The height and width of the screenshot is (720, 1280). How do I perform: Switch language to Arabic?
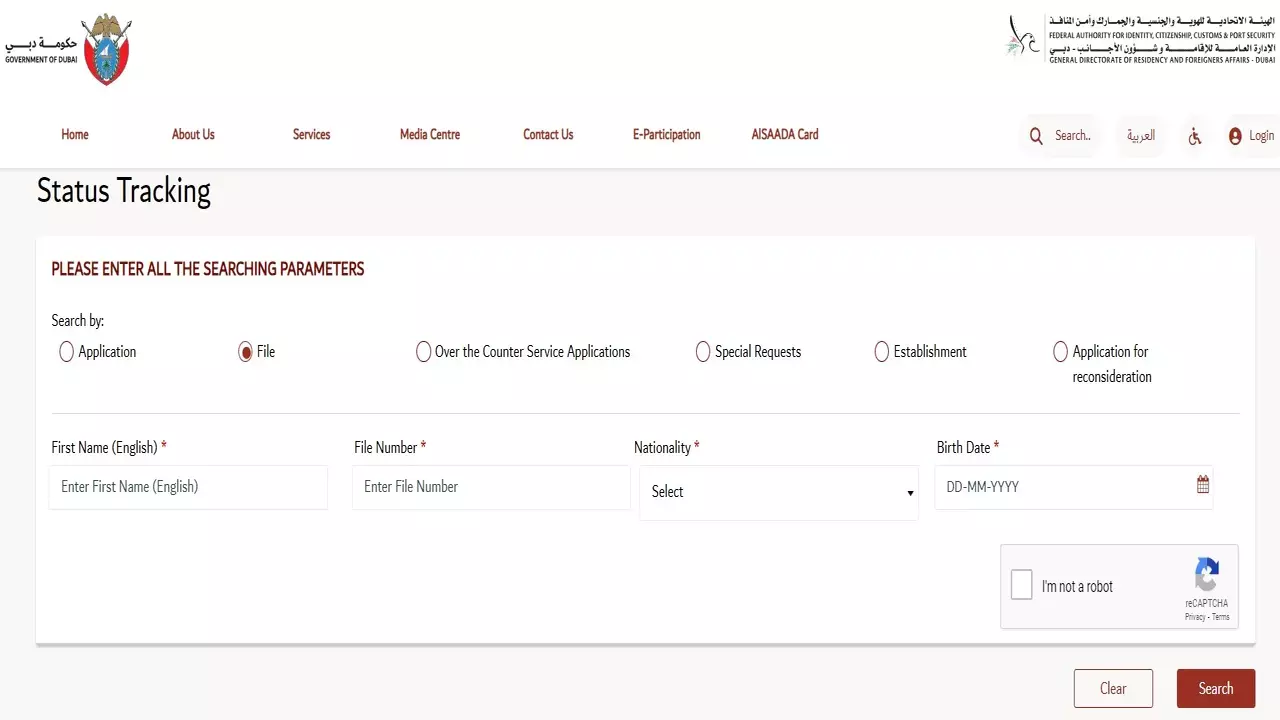click(x=1141, y=136)
